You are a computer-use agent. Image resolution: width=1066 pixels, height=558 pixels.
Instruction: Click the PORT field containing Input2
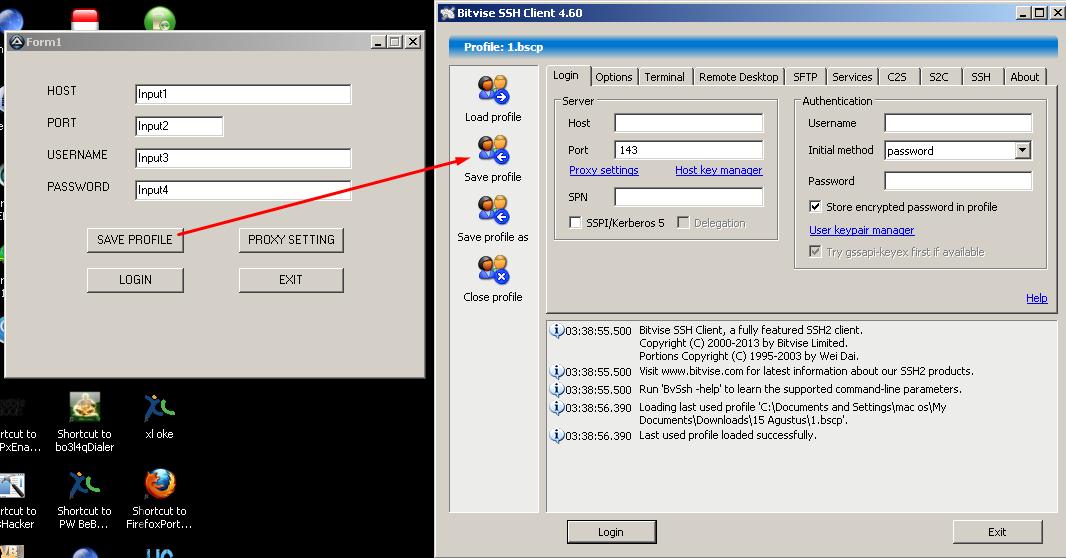point(179,126)
